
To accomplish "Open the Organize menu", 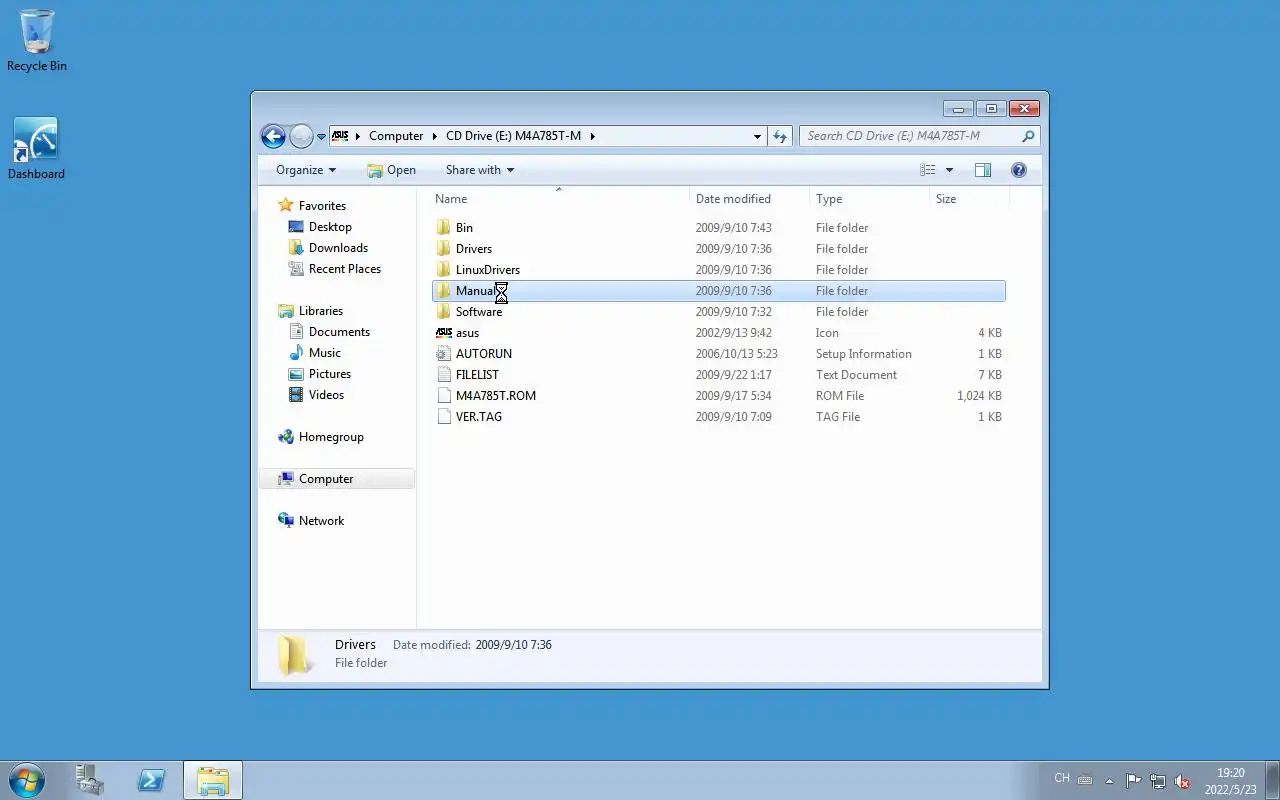I will (306, 170).
